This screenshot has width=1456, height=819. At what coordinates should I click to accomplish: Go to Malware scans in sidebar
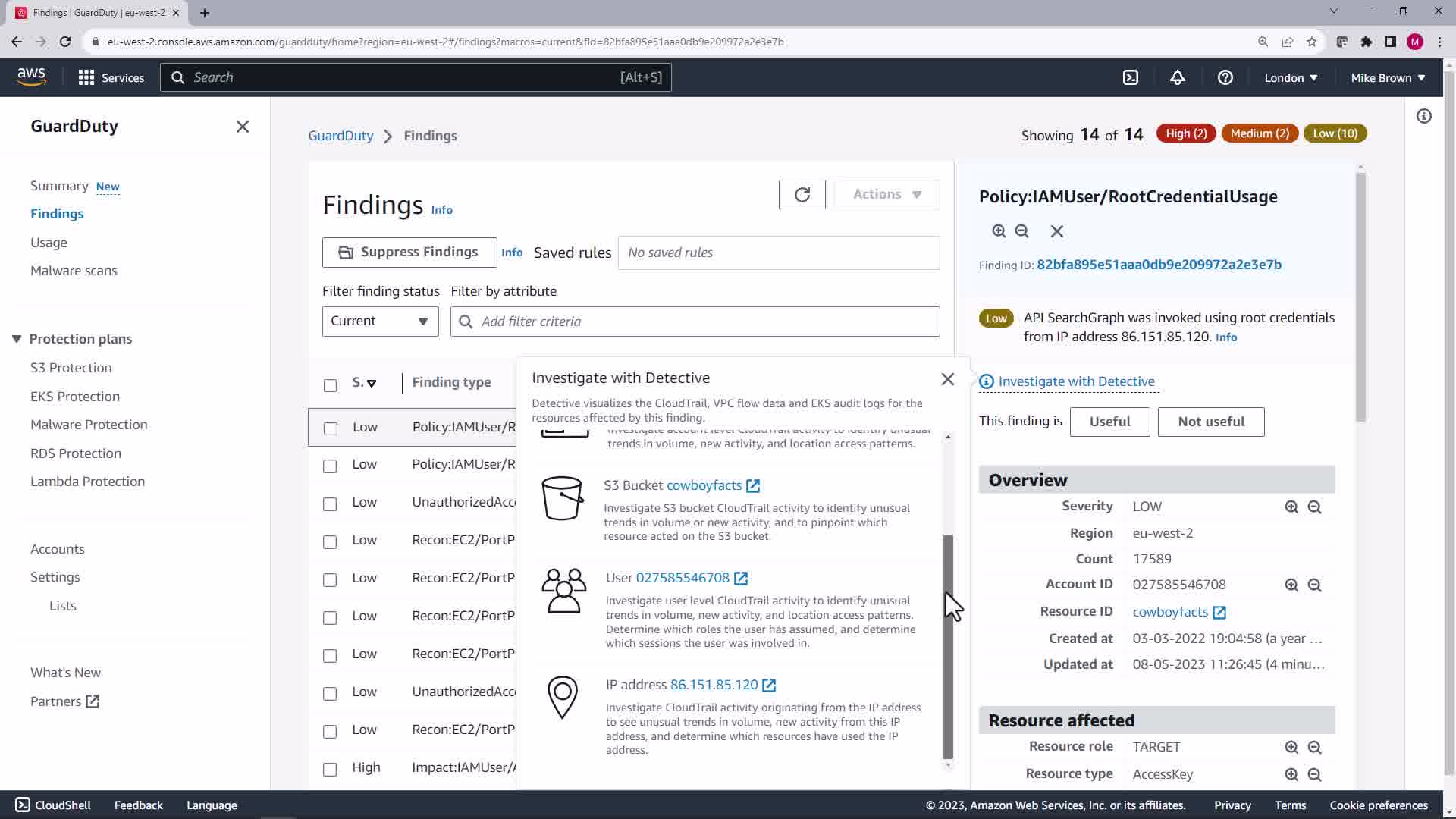pos(74,271)
